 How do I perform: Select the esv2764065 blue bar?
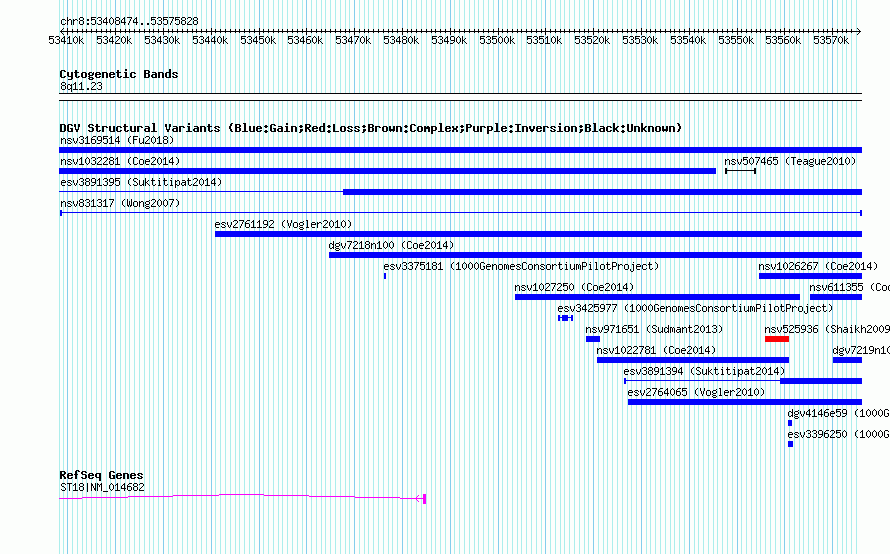(745, 402)
